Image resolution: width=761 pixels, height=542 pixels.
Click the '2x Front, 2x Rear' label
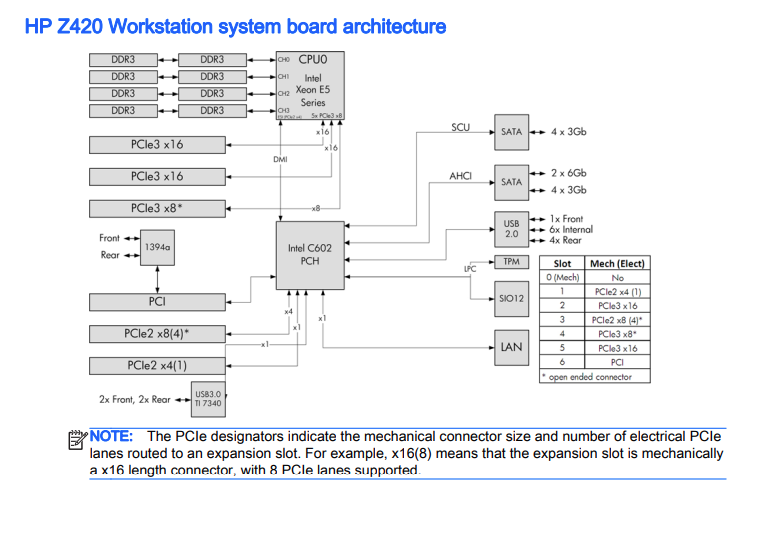[135, 399]
